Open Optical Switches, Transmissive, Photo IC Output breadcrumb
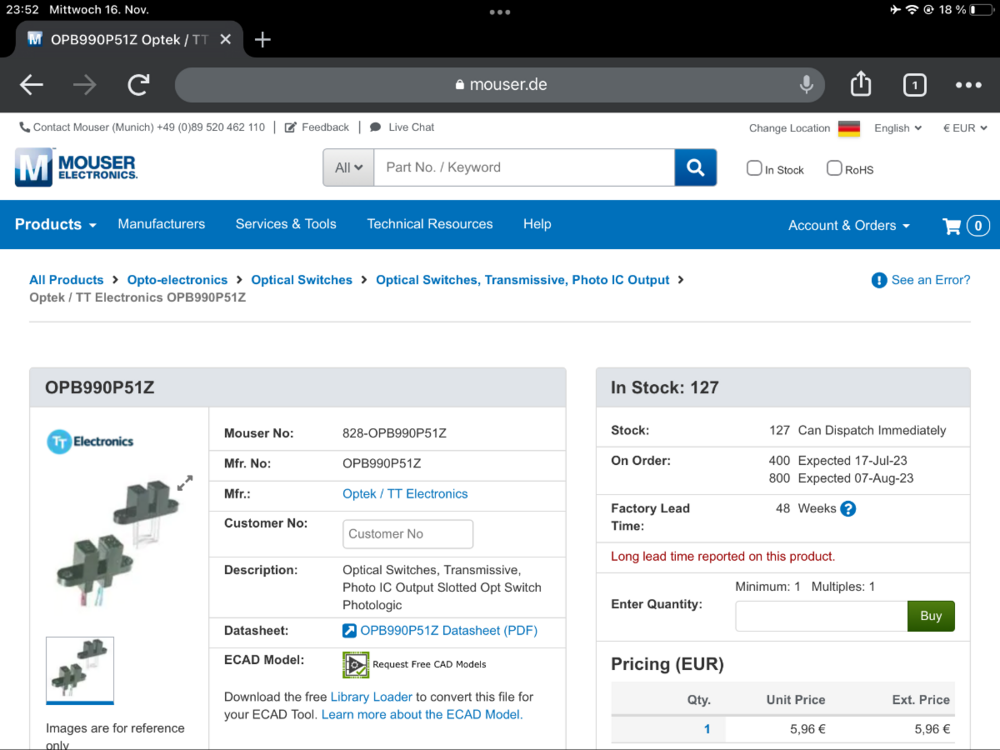This screenshot has height=750, width=1000. point(522,280)
